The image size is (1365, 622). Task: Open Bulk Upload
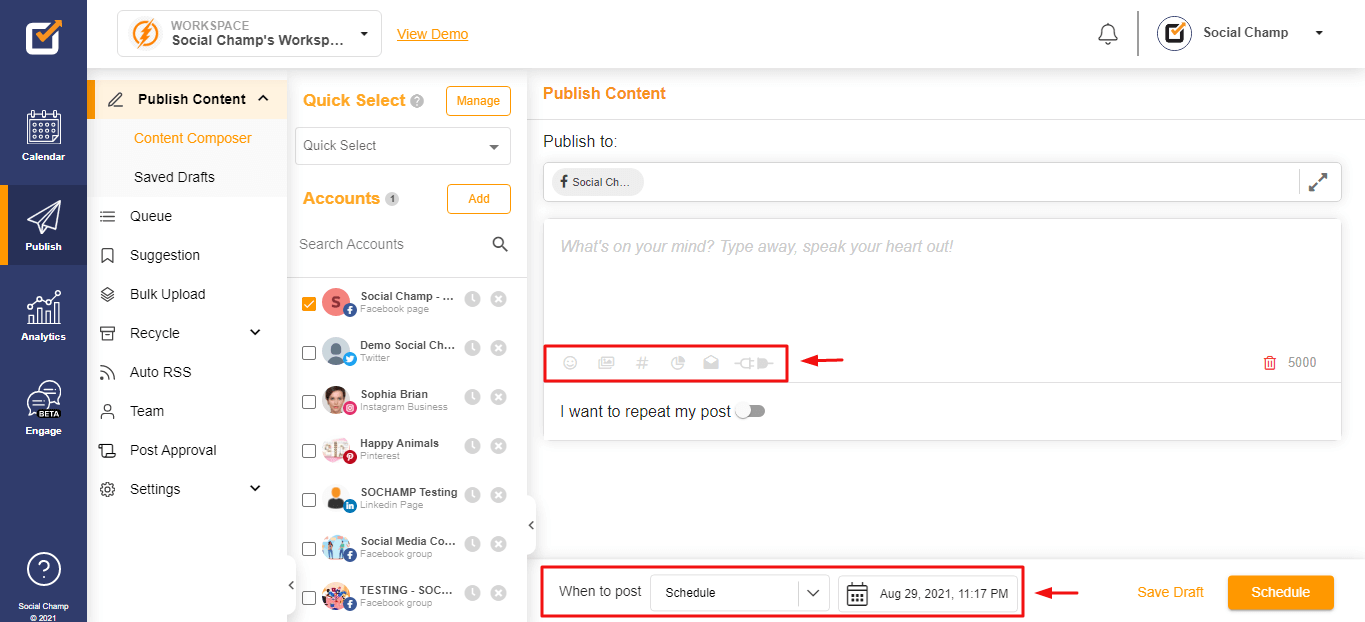click(x=168, y=294)
